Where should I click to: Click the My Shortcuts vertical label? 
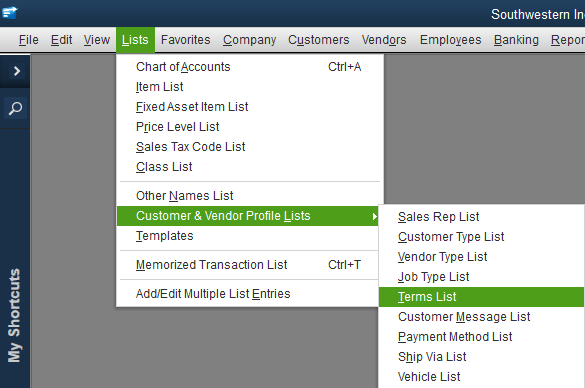pos(15,316)
